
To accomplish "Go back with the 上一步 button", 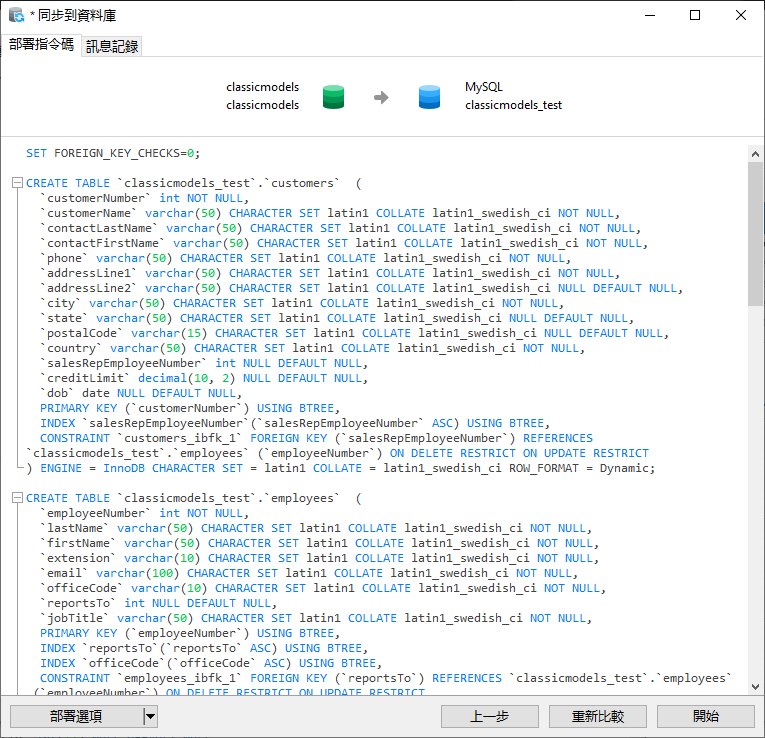I will coord(489,716).
